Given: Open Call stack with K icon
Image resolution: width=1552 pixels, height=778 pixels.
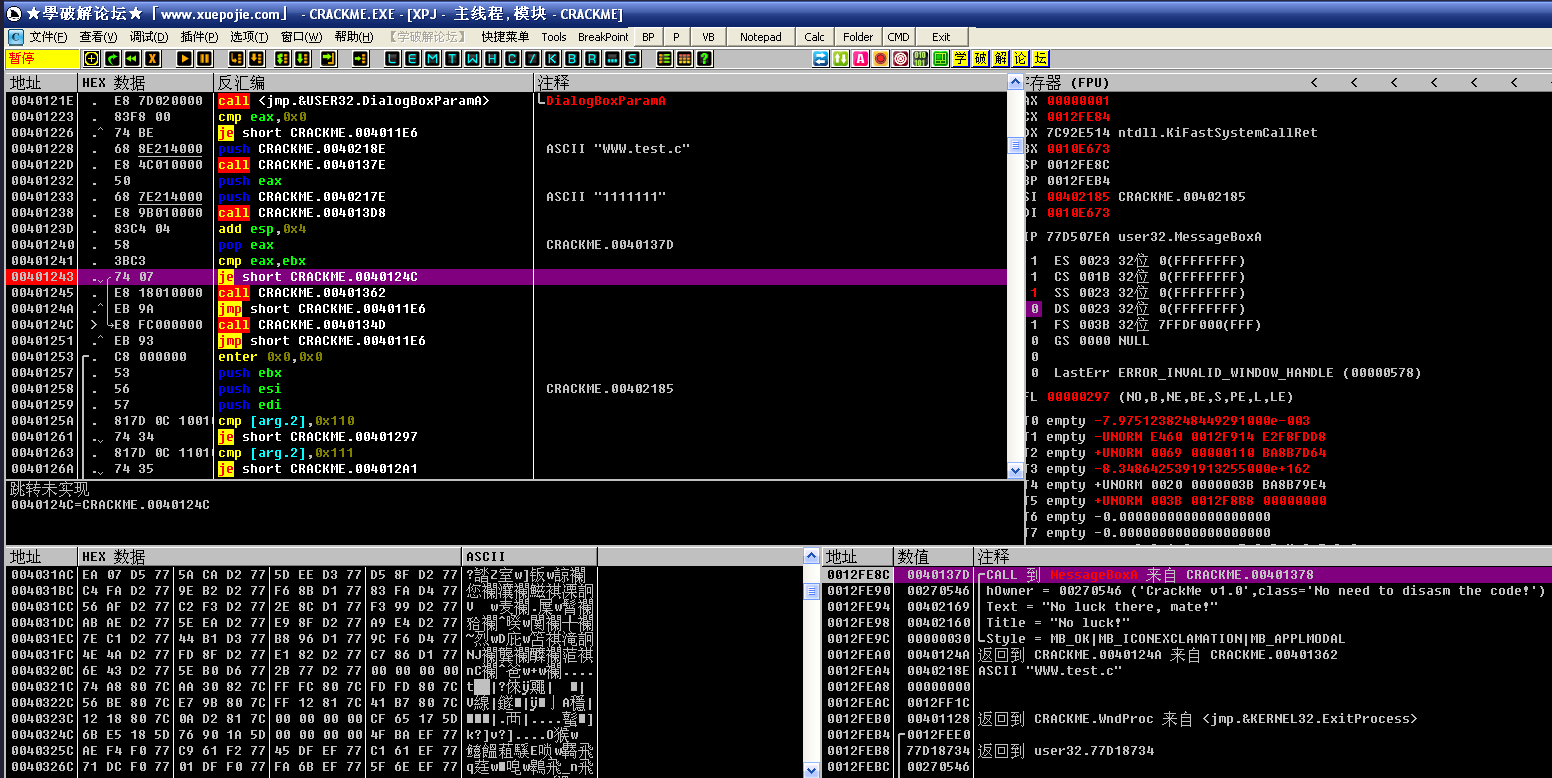Looking at the screenshot, I should tap(552, 59).
